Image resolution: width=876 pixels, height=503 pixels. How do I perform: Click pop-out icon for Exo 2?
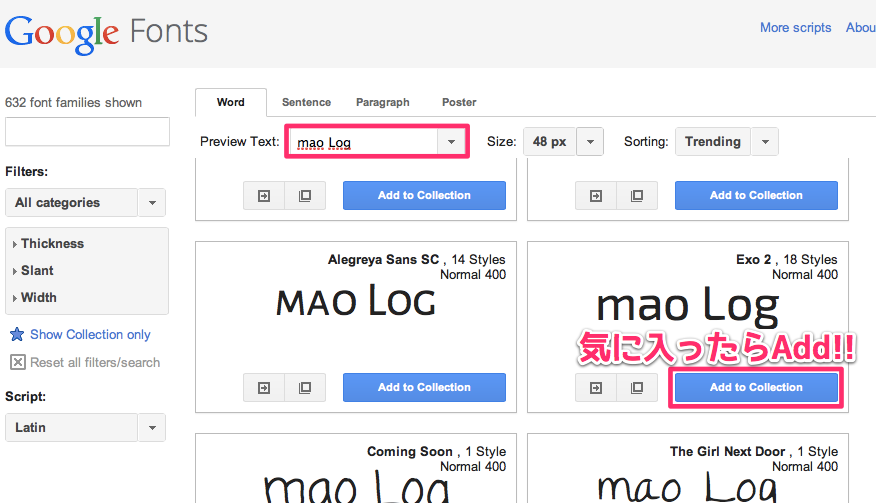(637, 387)
